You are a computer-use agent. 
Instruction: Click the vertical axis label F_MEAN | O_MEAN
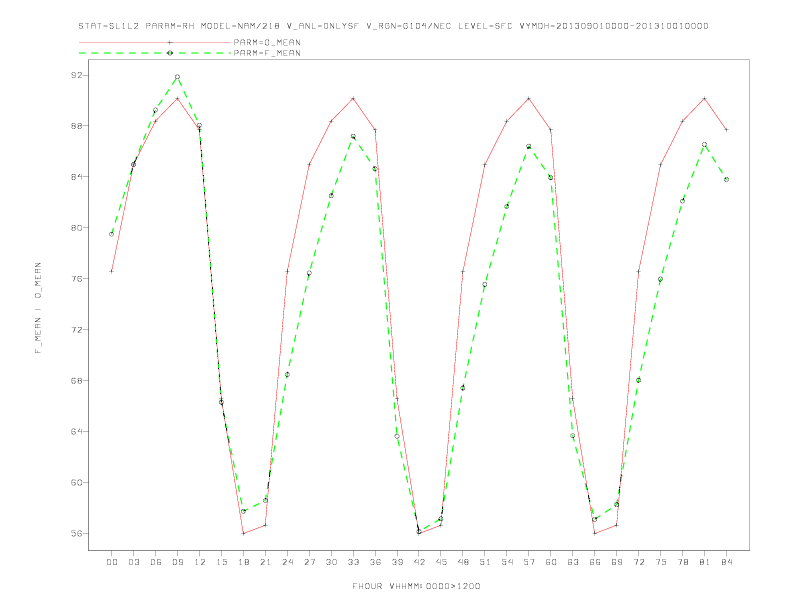pos(38,308)
